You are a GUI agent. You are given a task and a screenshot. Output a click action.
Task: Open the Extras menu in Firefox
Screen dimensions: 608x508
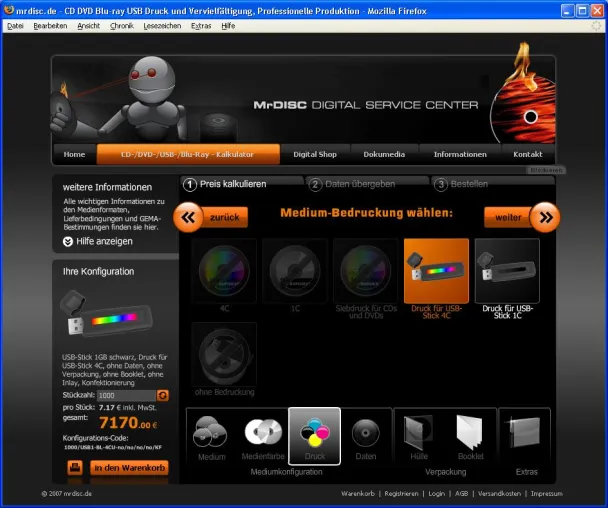(201, 26)
